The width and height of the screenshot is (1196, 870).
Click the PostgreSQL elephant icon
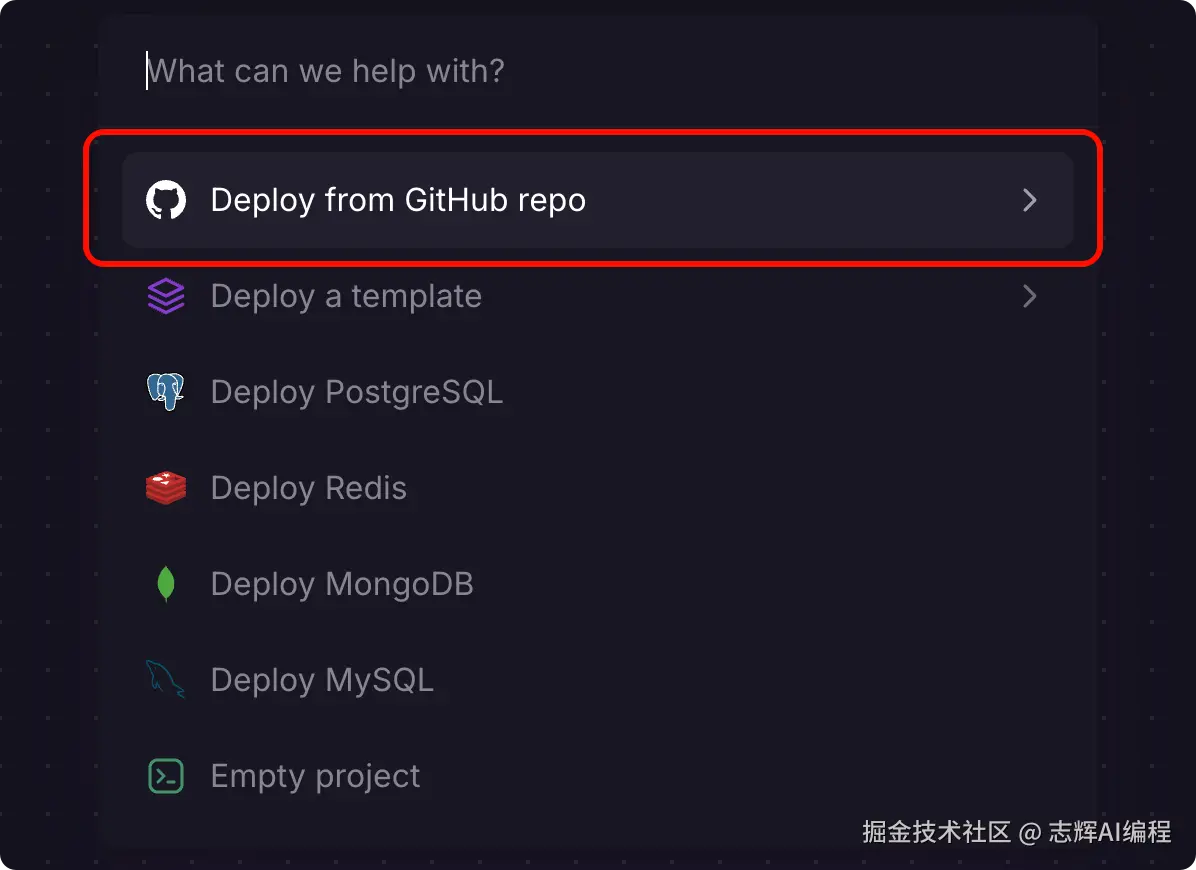pos(166,392)
